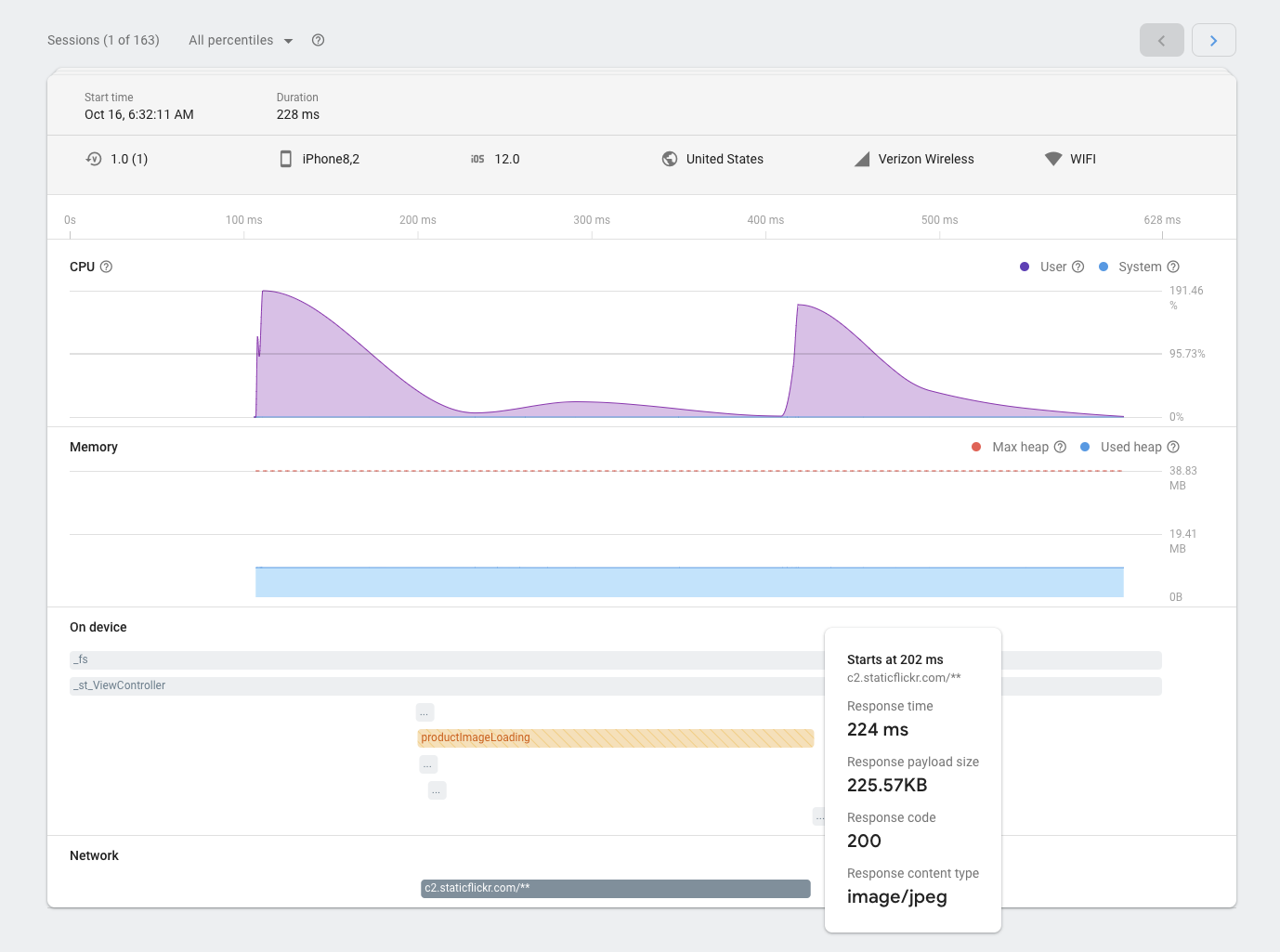The height and width of the screenshot is (952, 1280).
Task: Click the CPU help question icon
Action: (106, 267)
